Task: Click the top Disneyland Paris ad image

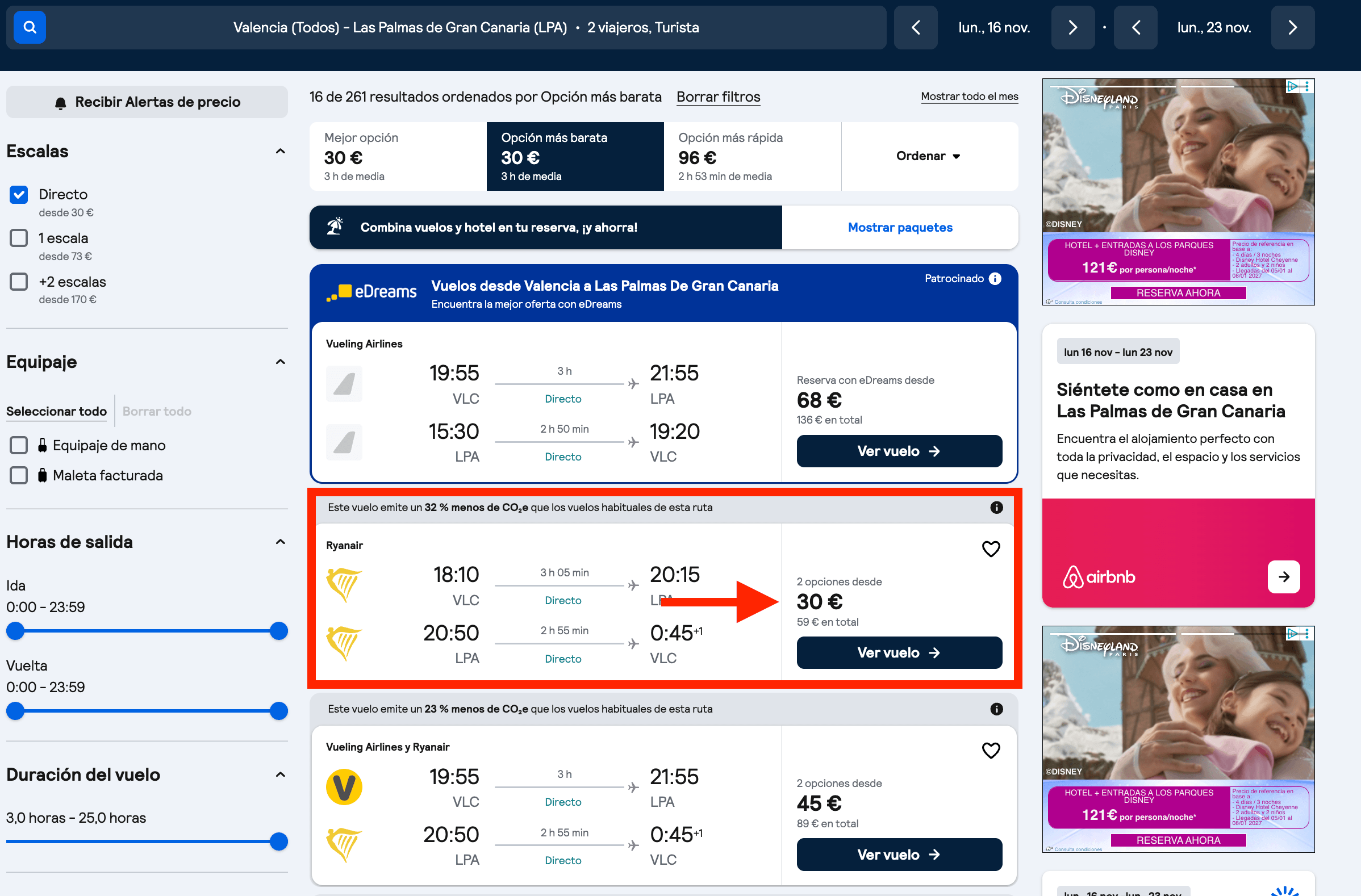Action: pos(1178,156)
